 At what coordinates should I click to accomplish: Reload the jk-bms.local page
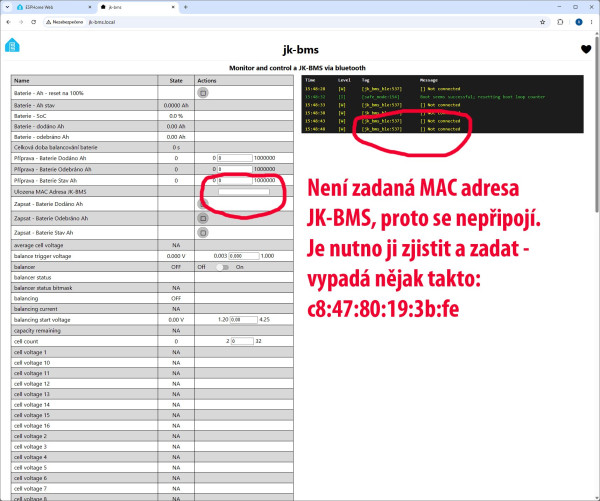(x=34, y=22)
